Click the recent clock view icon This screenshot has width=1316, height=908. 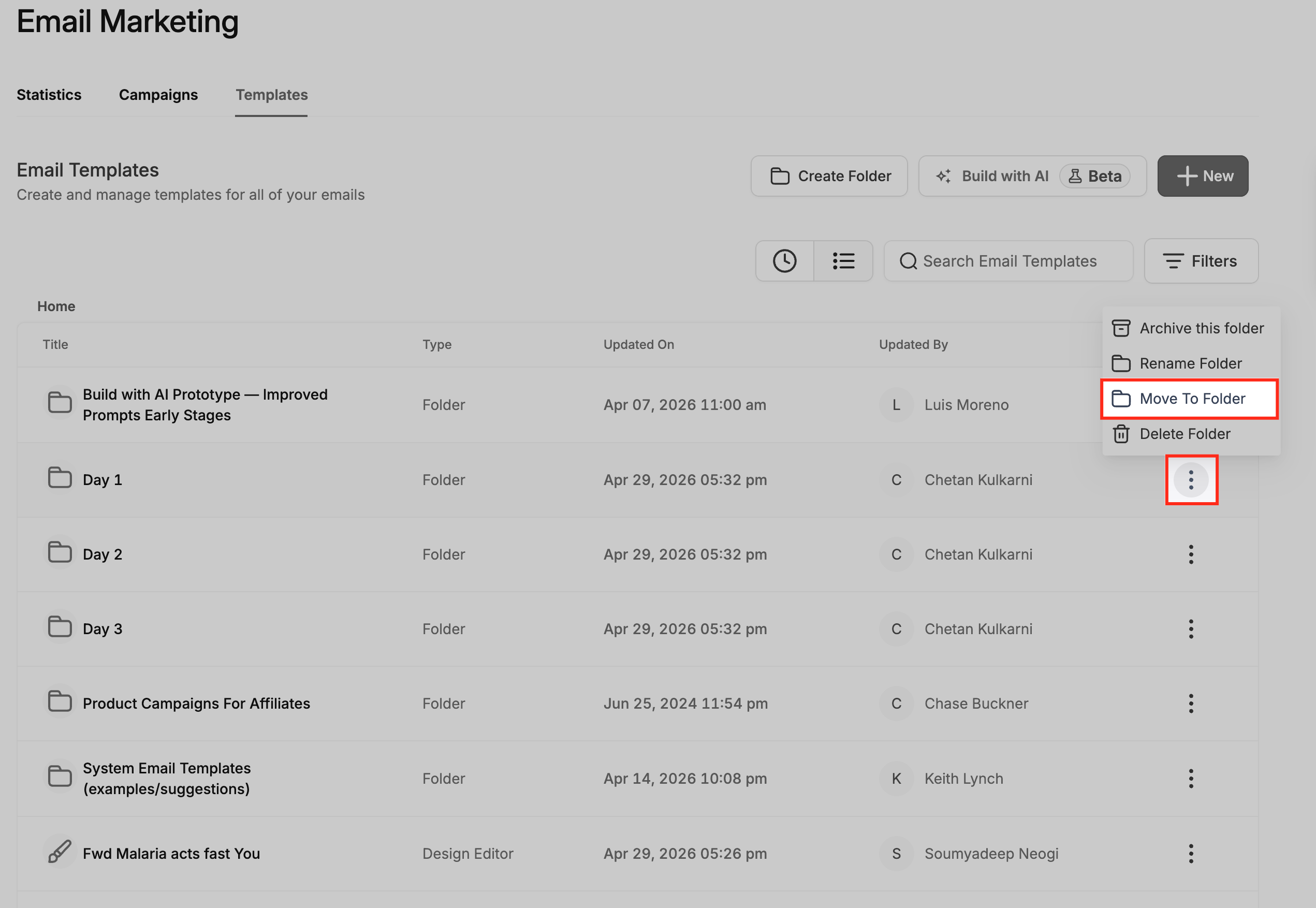coord(785,261)
